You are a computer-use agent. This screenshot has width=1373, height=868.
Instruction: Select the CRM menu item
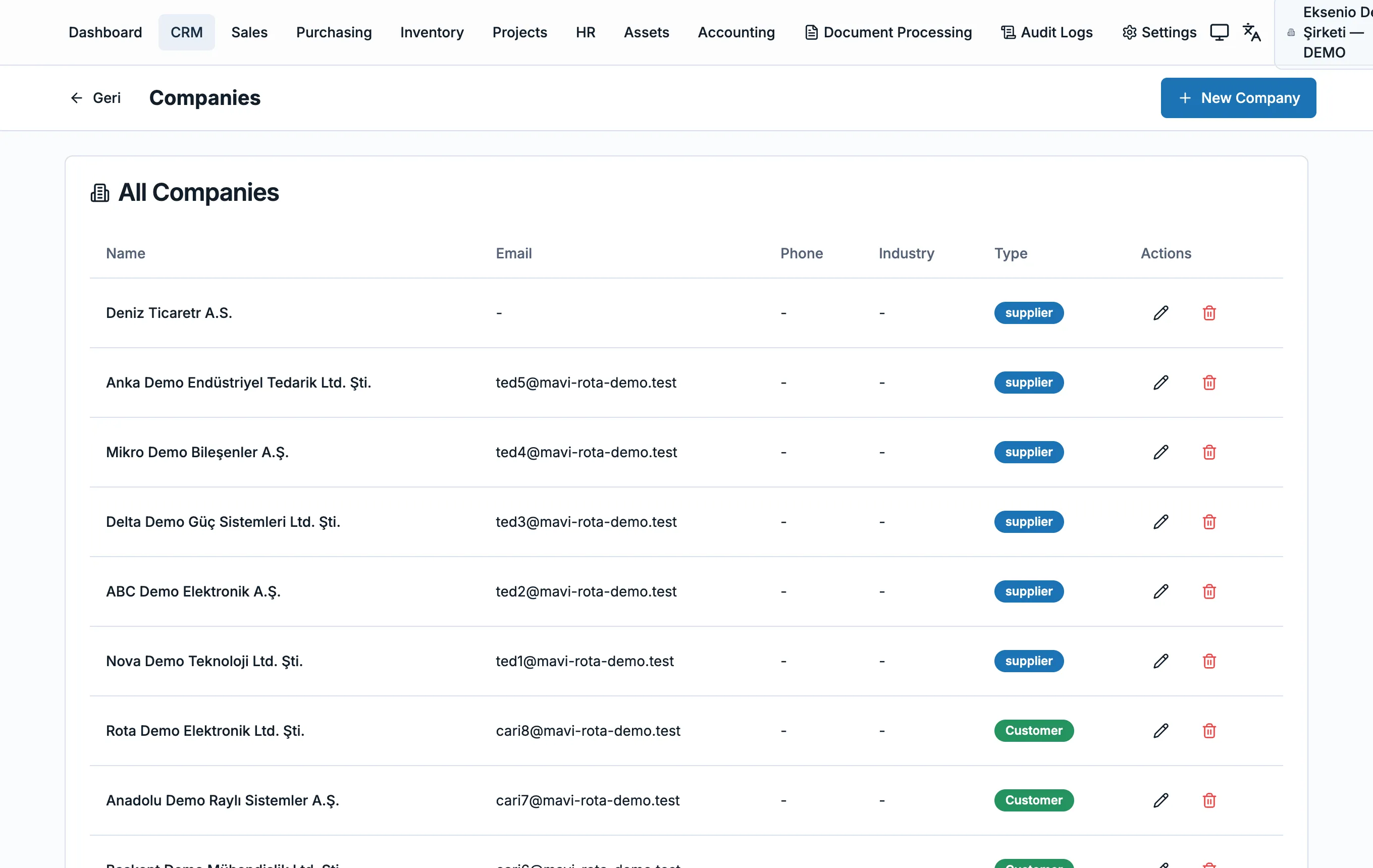click(x=186, y=32)
